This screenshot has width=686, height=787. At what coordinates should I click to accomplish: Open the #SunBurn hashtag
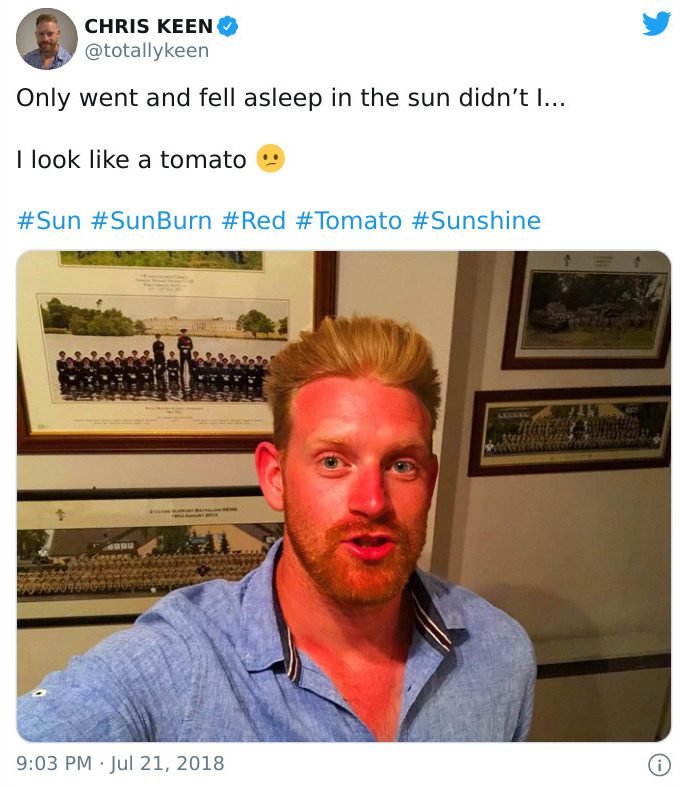tap(151, 220)
